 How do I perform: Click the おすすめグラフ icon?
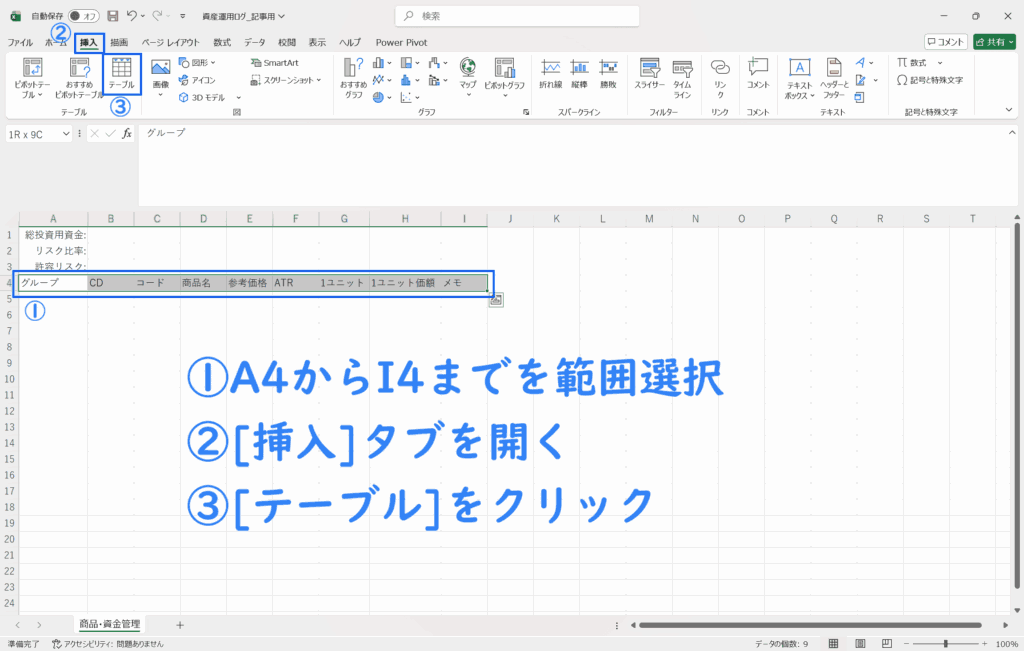pyautogui.click(x=353, y=76)
